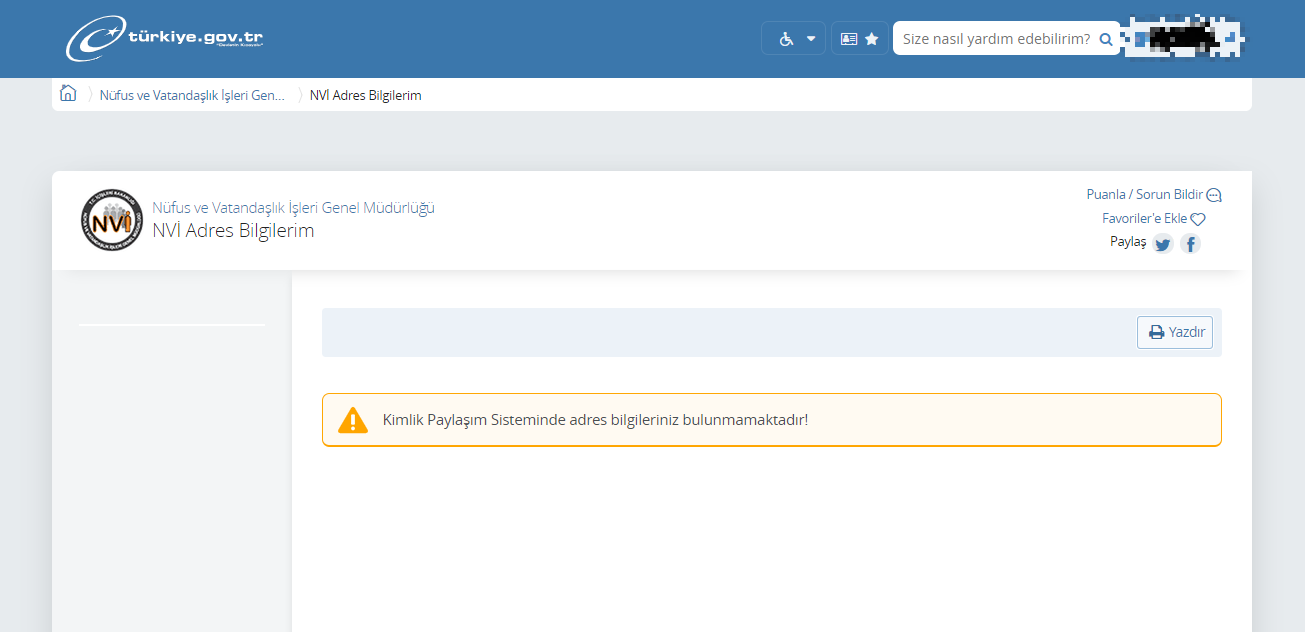Share the page on Twitter
This screenshot has height=632, width=1305.
(1162, 244)
